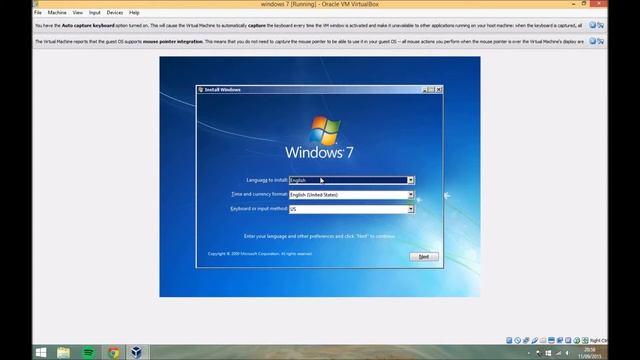
Task: Open the View menu
Action: tap(78, 13)
